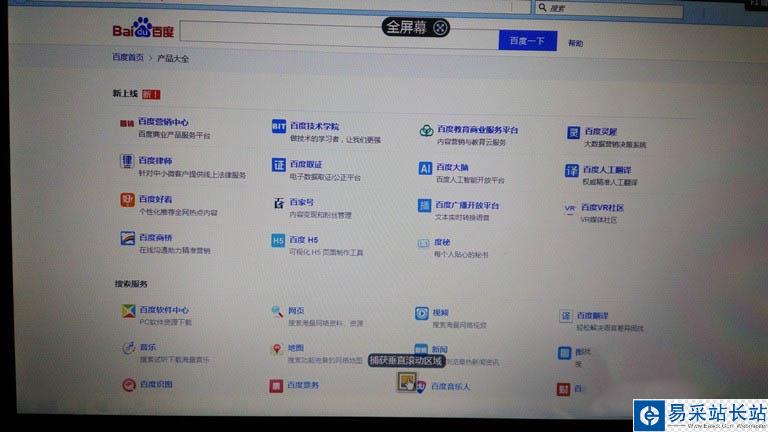Click the 百度取证 icon
768x432 pixels.
tap(279, 165)
